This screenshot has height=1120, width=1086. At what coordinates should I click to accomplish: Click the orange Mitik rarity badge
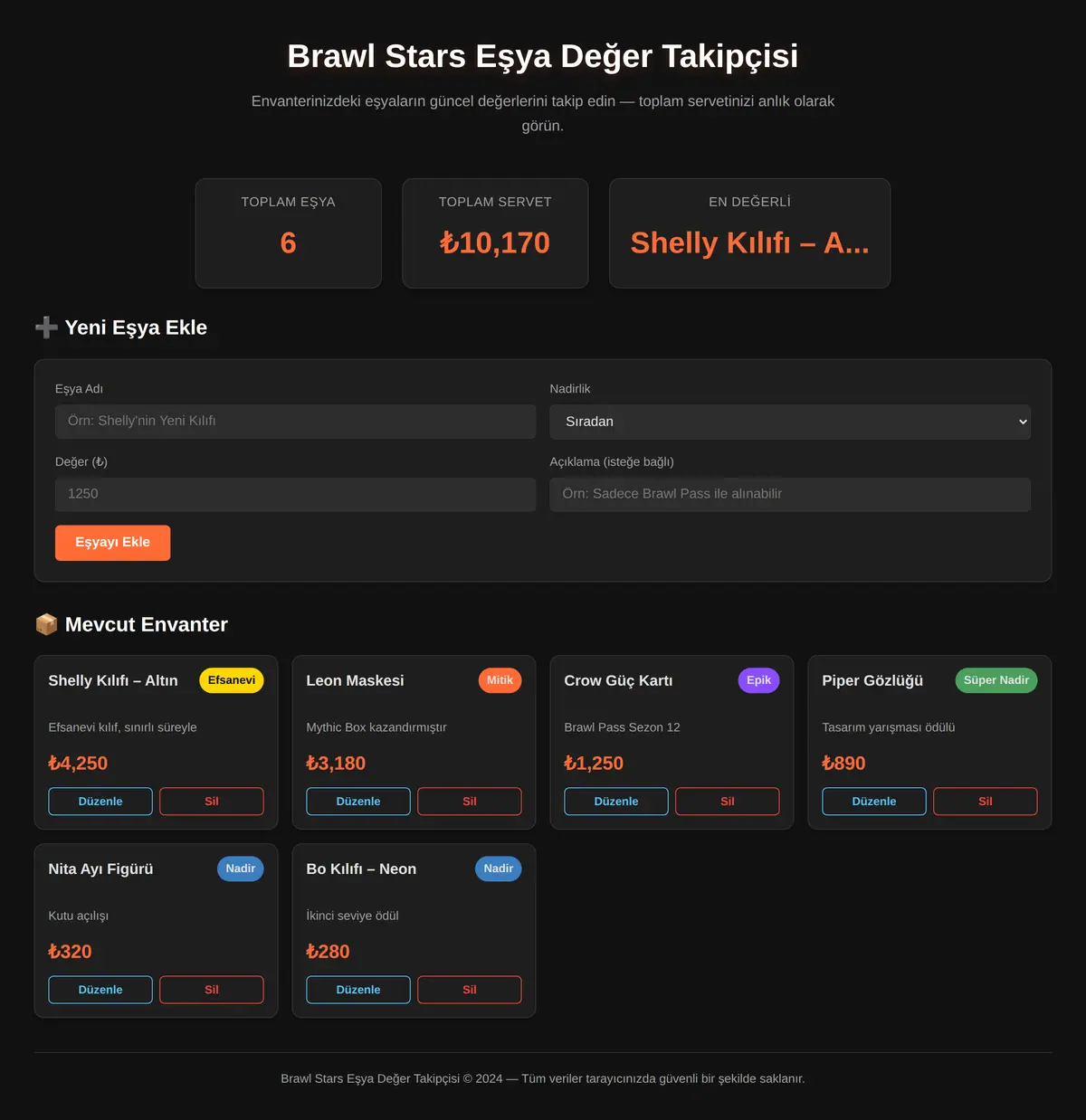(500, 680)
